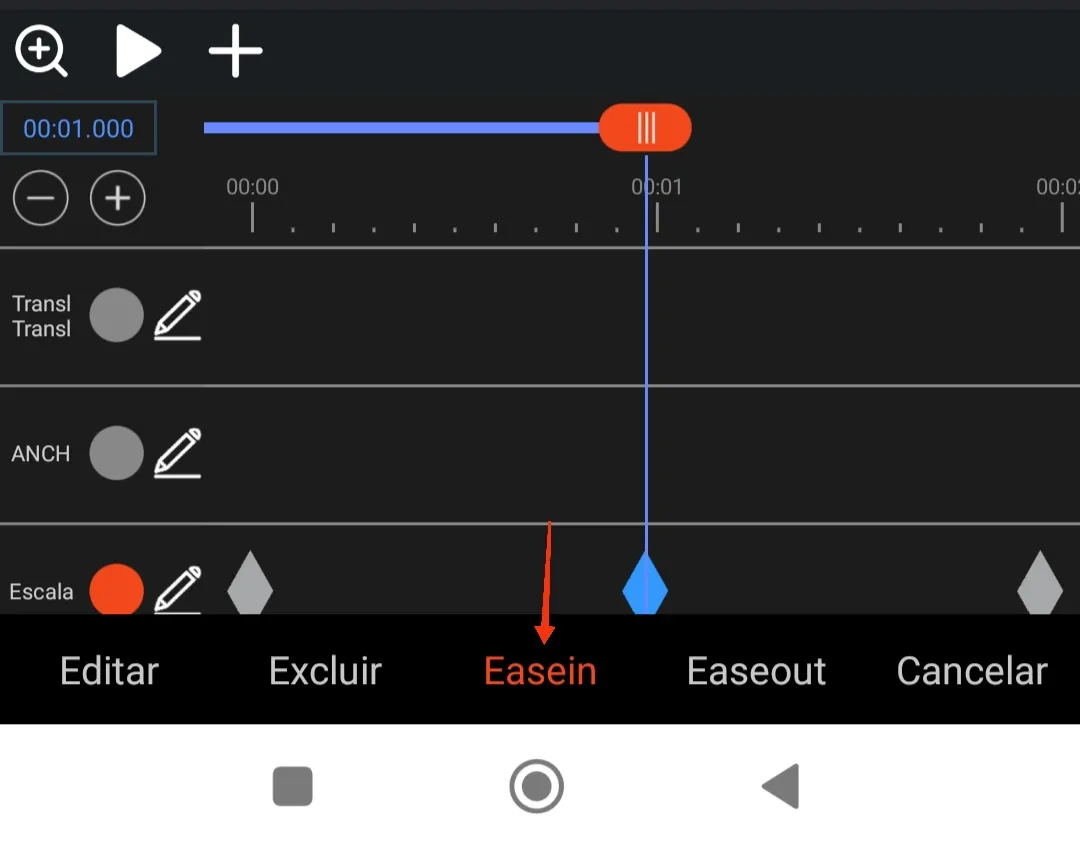
Task: Select the blue keyframe diamond on Escala
Action: pos(645,584)
